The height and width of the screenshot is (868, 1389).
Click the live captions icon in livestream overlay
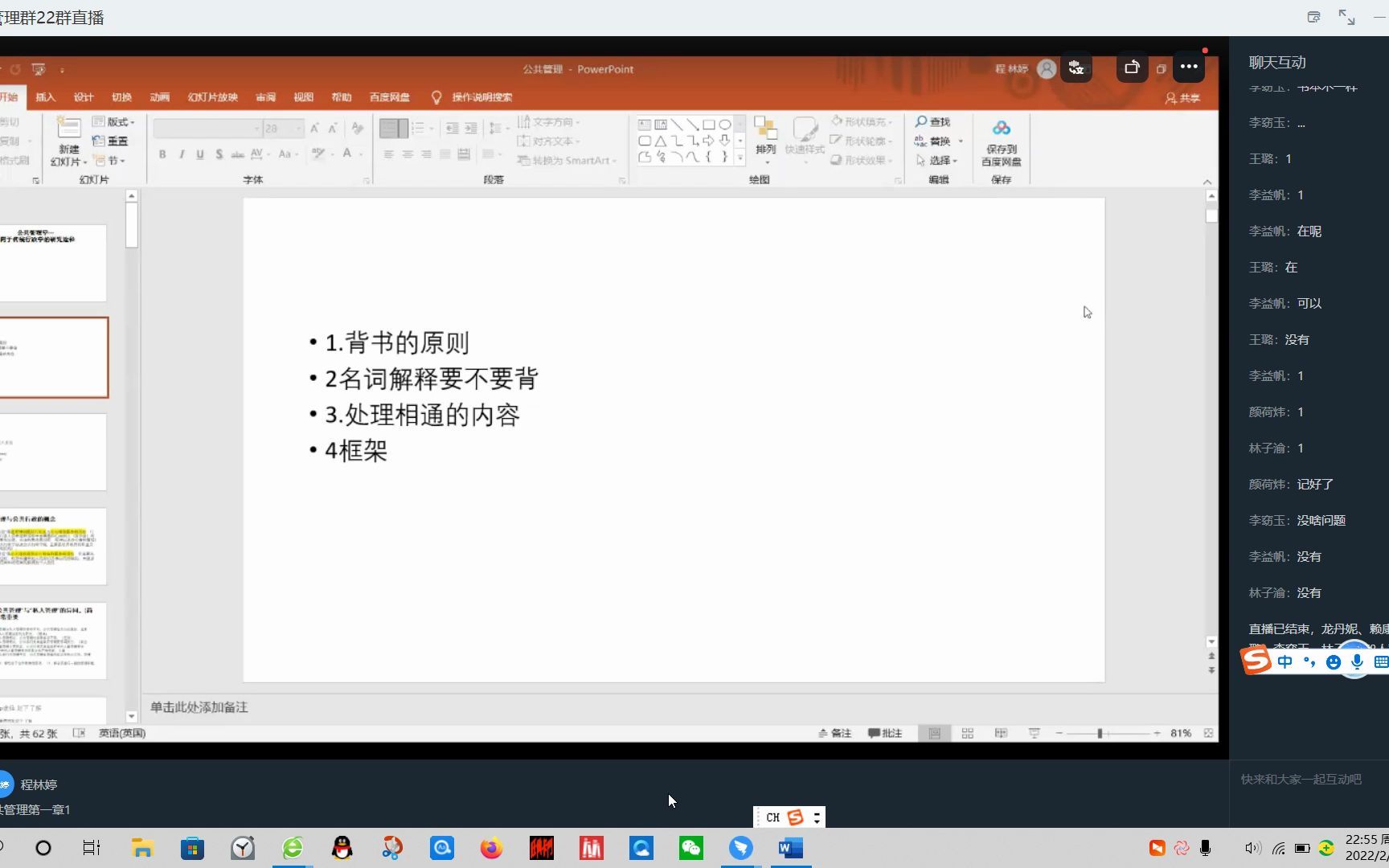click(1076, 68)
